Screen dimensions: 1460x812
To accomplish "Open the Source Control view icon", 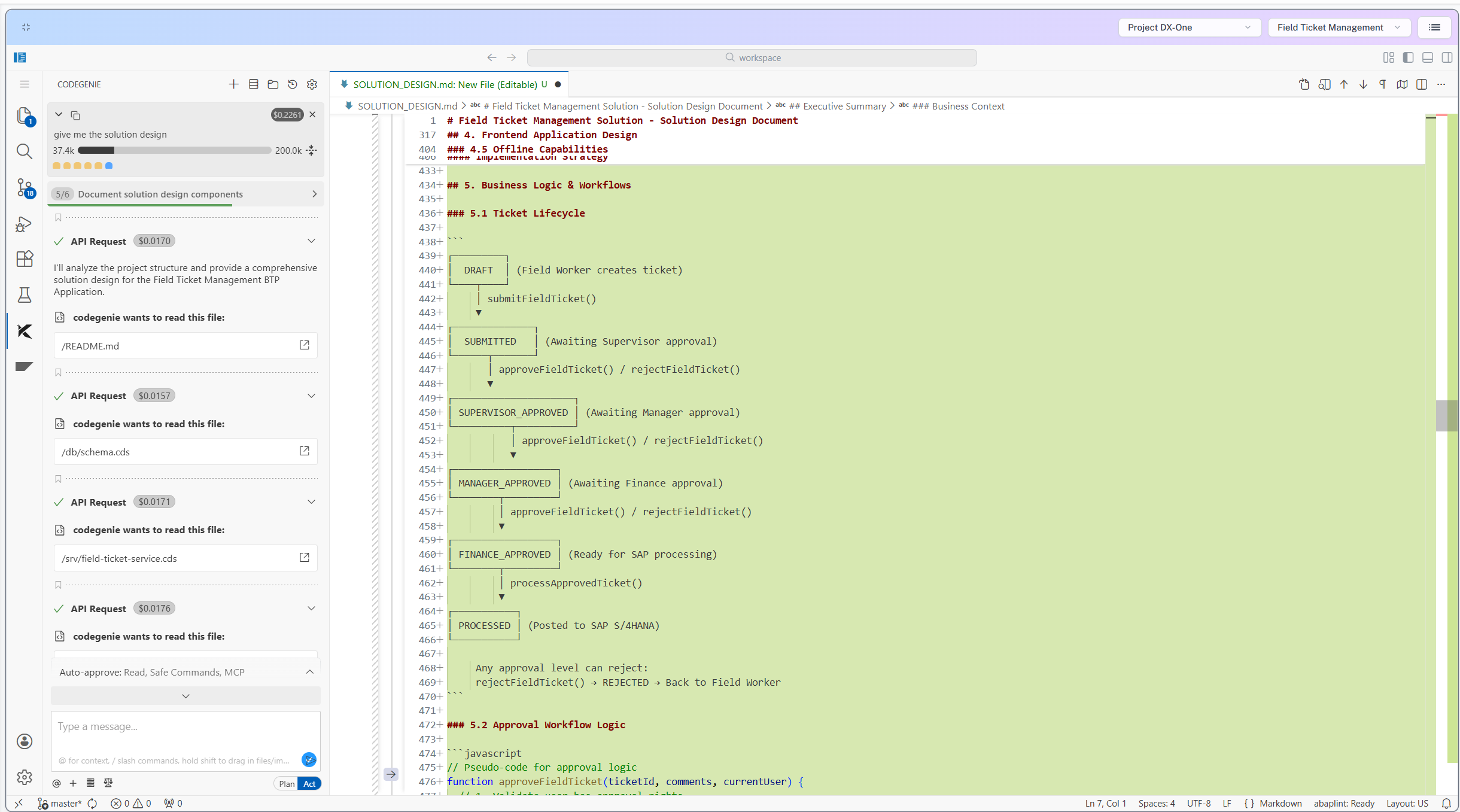I will [x=24, y=188].
